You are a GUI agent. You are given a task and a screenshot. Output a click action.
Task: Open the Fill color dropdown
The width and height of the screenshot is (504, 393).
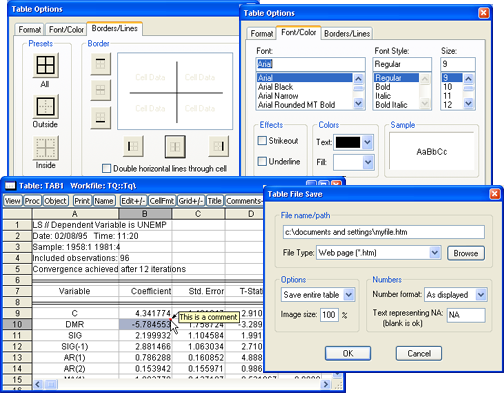pyautogui.click(x=367, y=162)
